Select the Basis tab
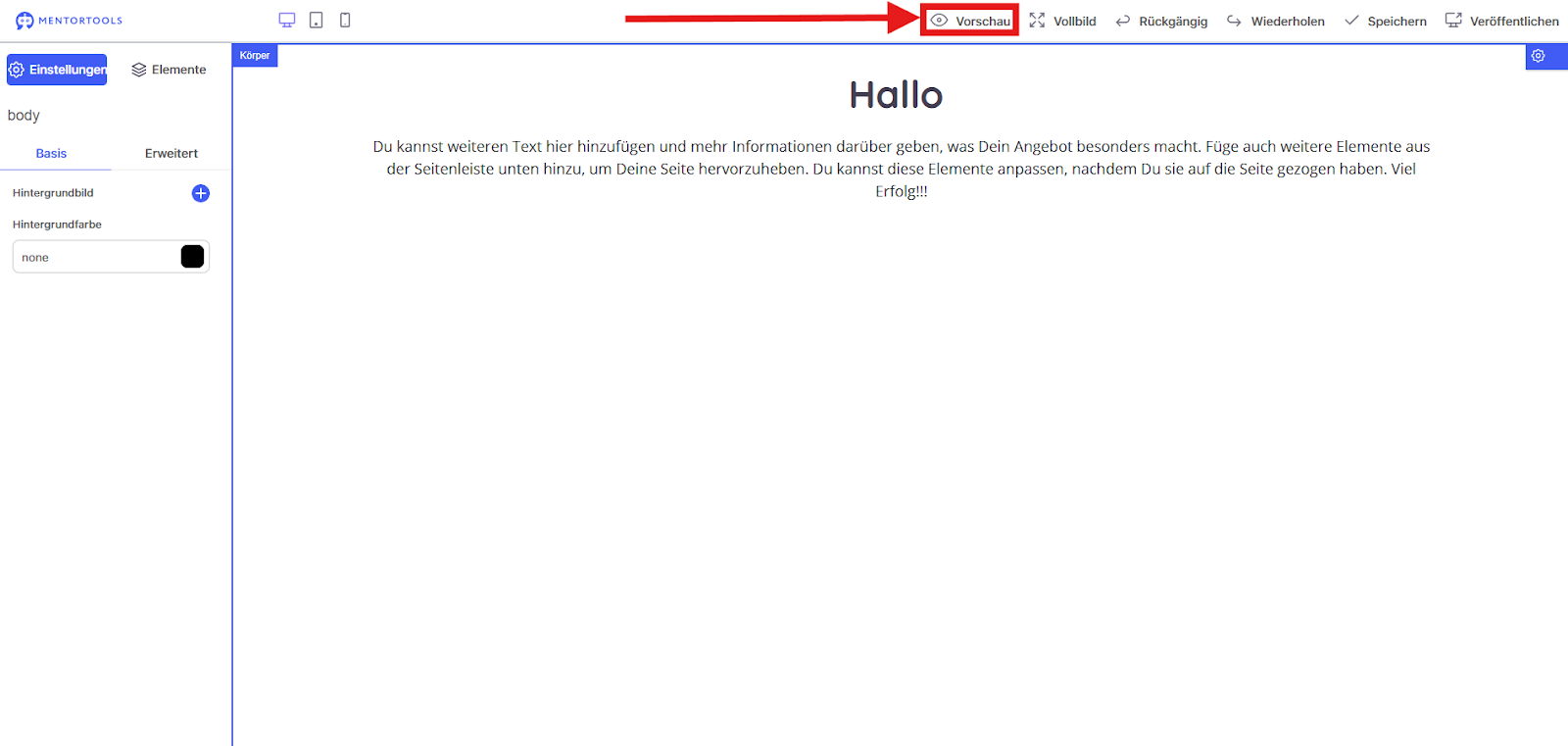Image resolution: width=1568 pixels, height=746 pixels. click(x=51, y=153)
